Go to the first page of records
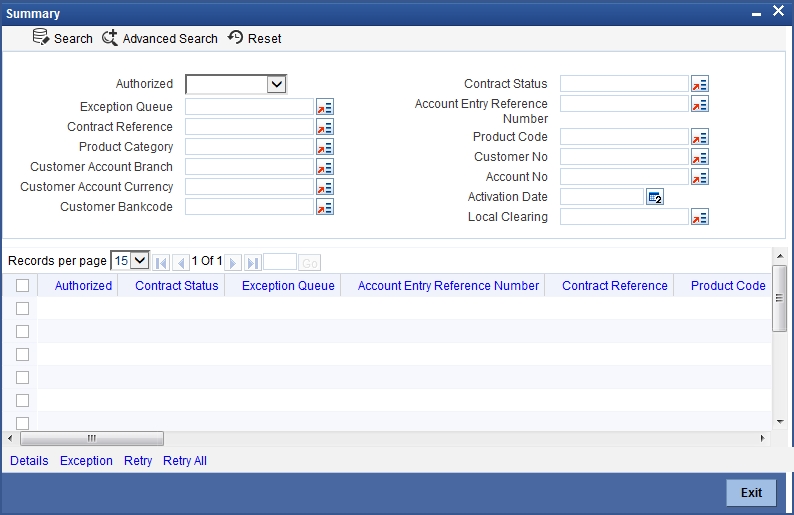794x515 pixels. click(x=161, y=263)
